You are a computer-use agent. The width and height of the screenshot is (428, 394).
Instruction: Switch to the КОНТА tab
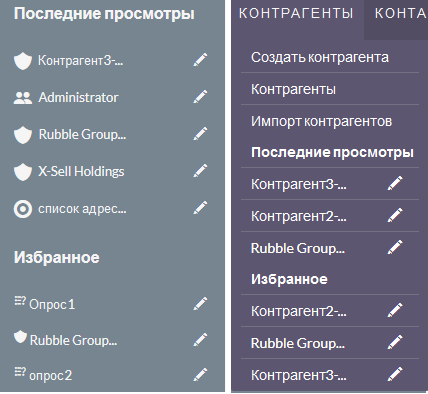tap(401, 14)
